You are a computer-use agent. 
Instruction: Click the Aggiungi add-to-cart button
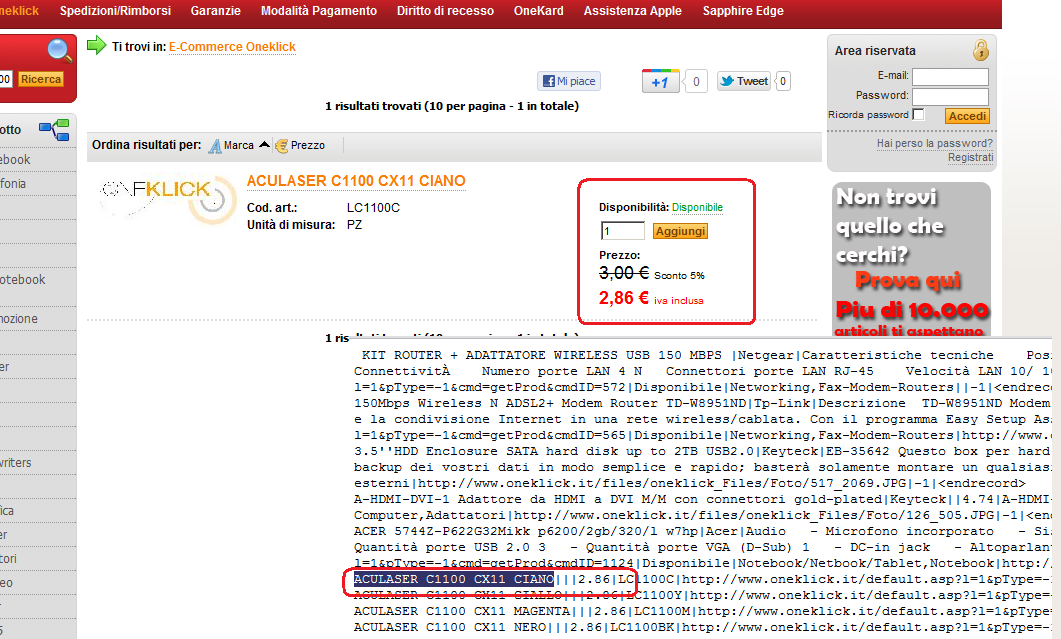point(680,231)
